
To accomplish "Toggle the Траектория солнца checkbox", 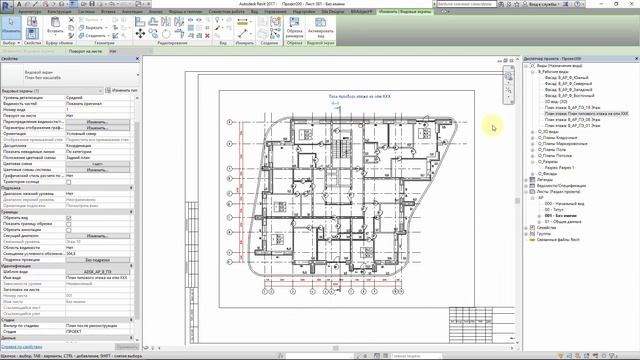I will [69, 182].
